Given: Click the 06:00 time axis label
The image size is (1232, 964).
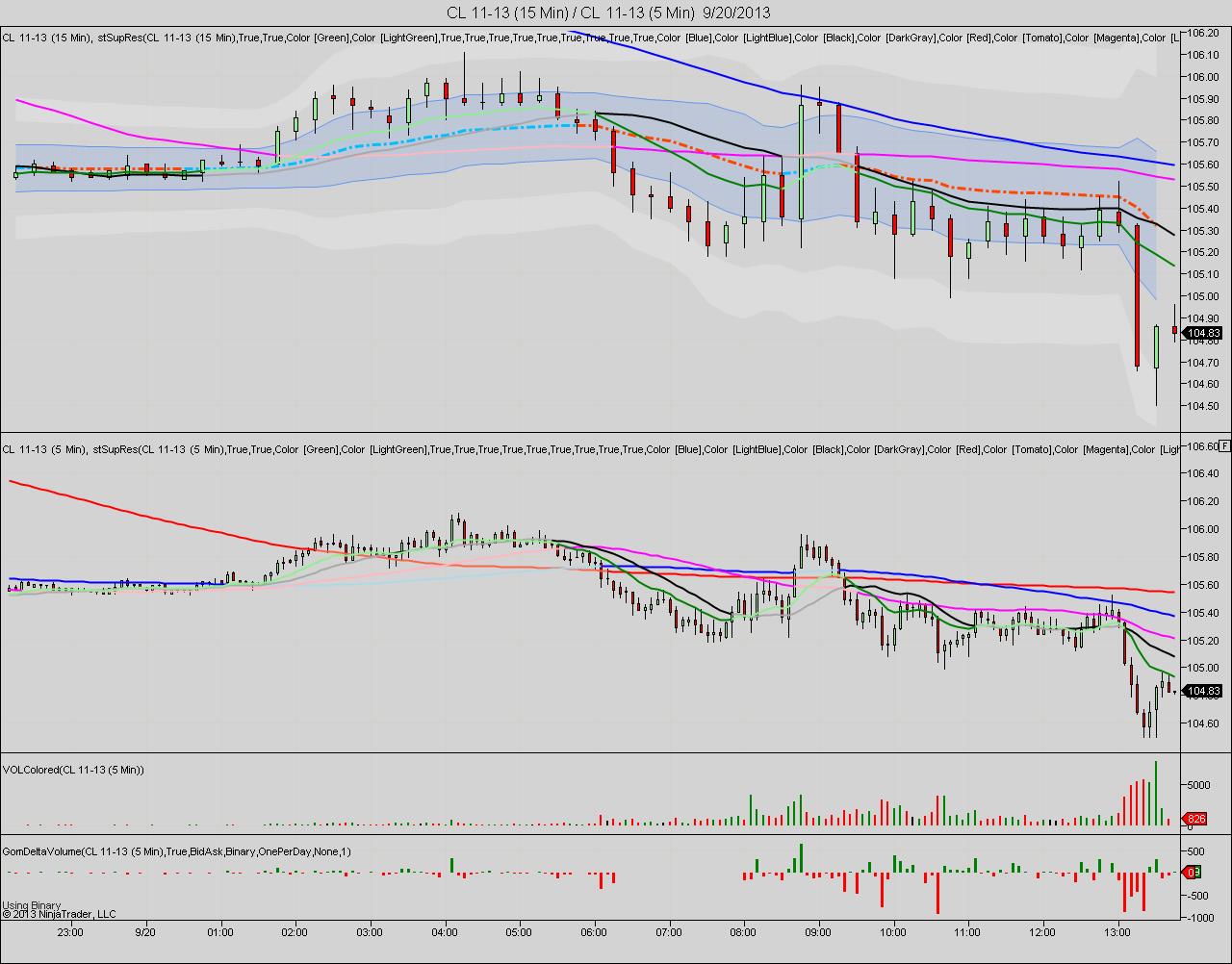Looking at the screenshot, I should coord(594,932).
